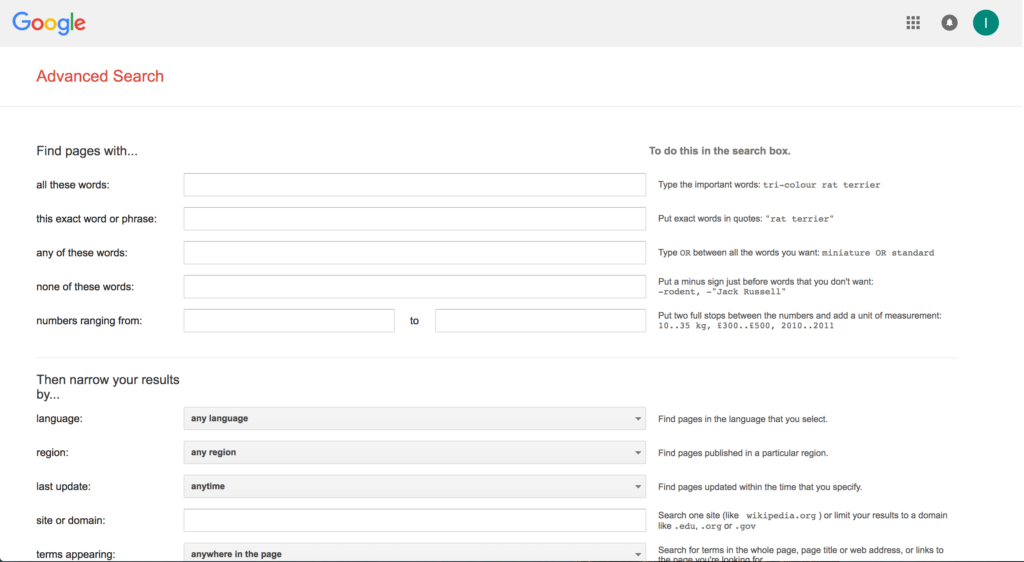
Task: Focus the 'all these words' field
Action: point(414,185)
